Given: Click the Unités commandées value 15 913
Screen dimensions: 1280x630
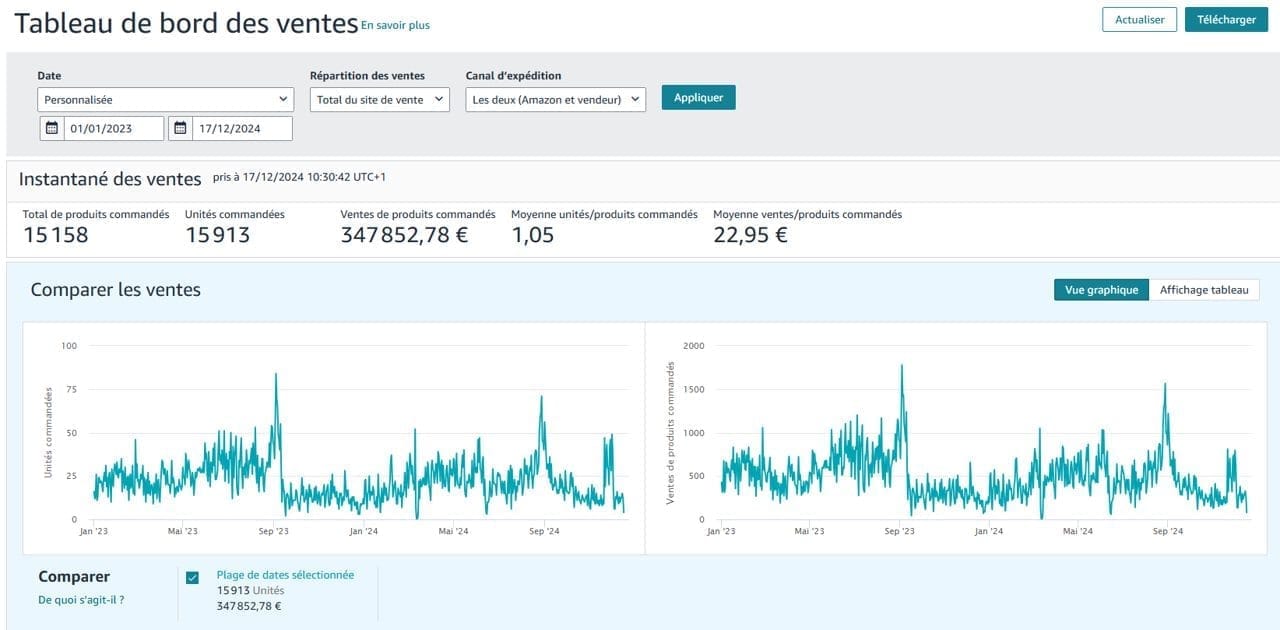Looking at the screenshot, I should 217,235.
